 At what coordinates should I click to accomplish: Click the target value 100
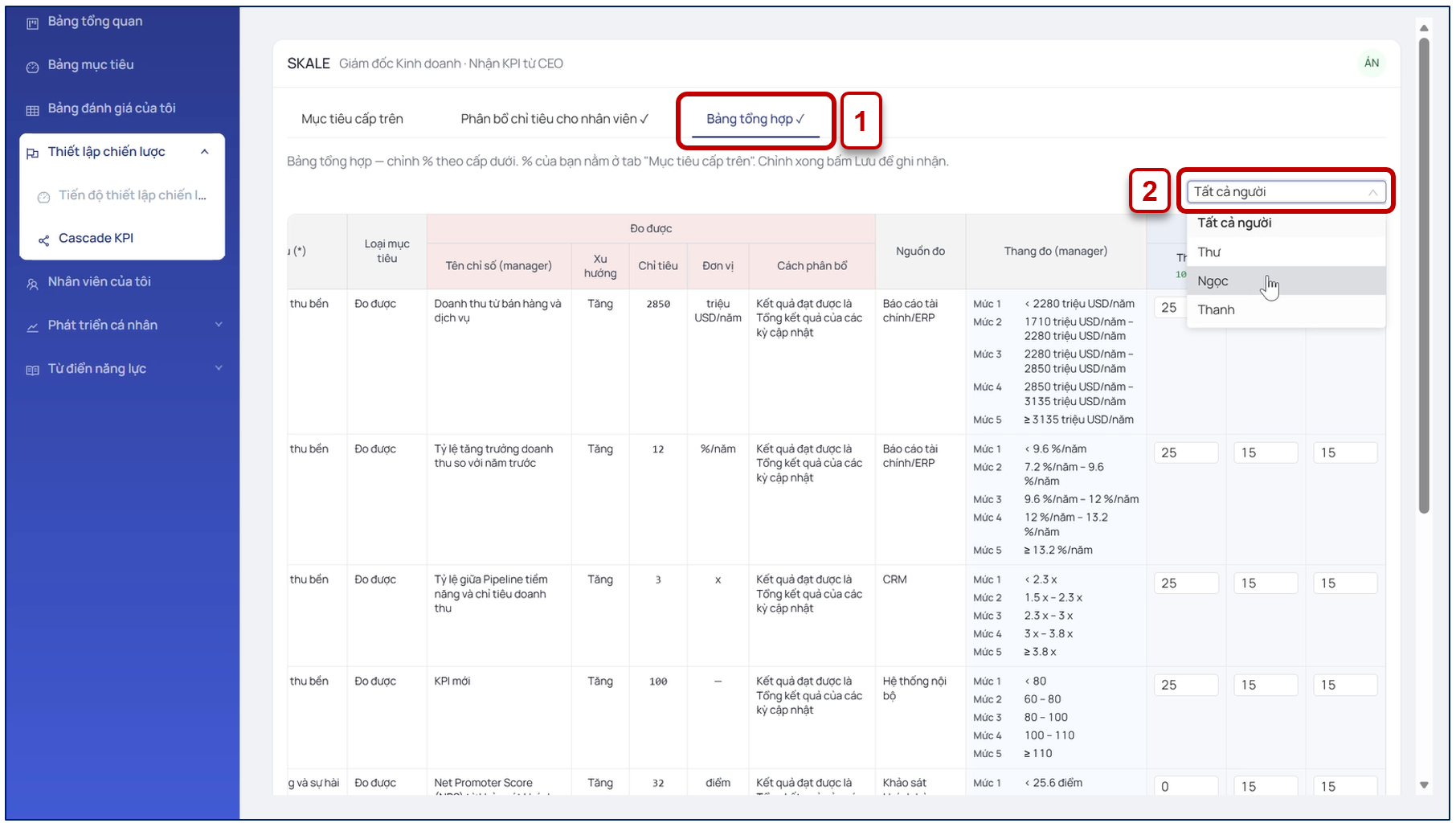[x=658, y=682]
